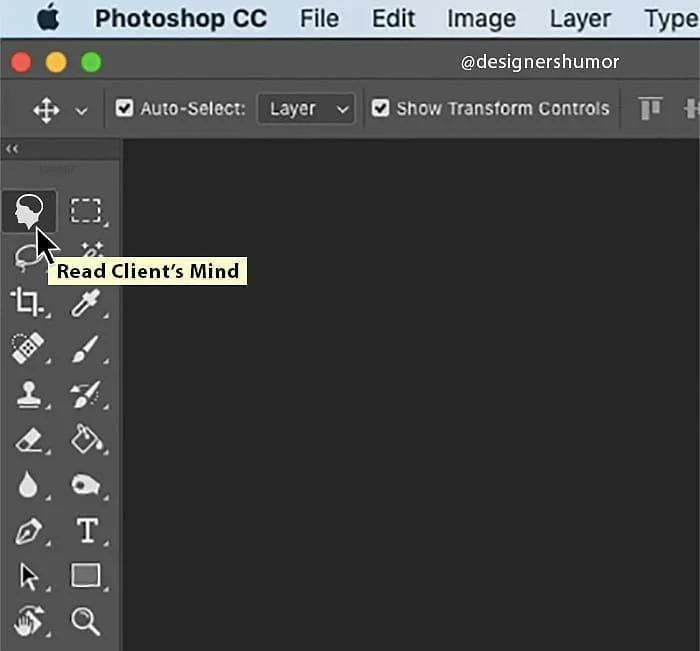Pick the Crop tool

pyautogui.click(x=27, y=302)
